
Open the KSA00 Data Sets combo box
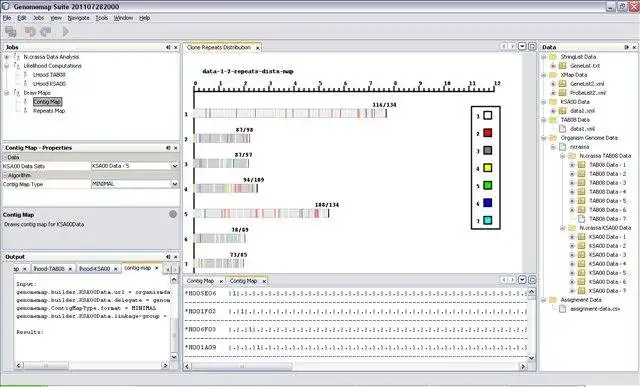pyautogui.click(x=175, y=166)
